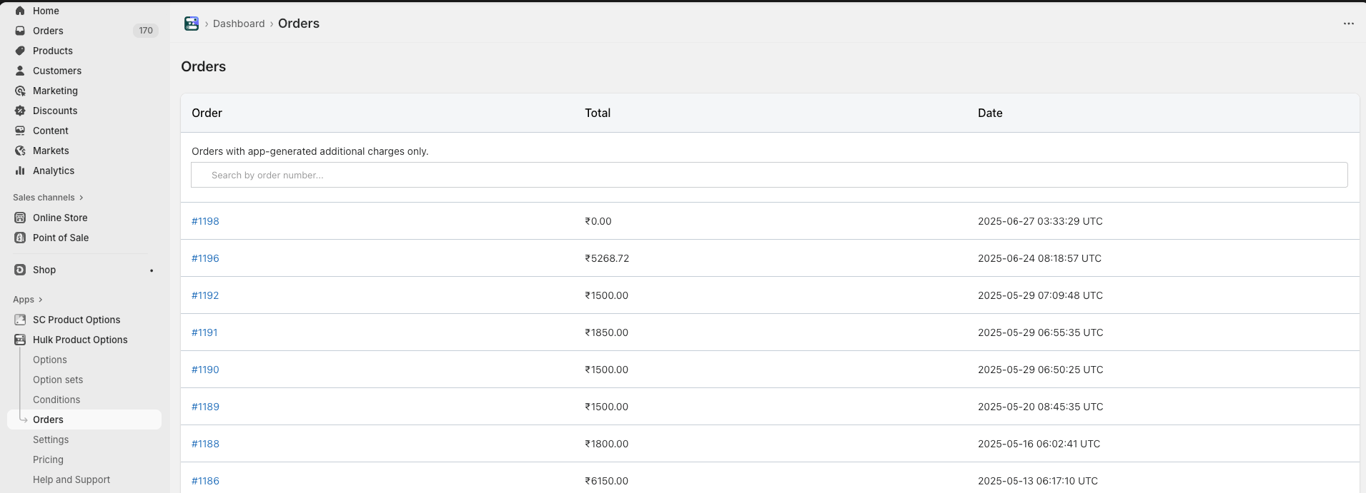1366x493 pixels.
Task: Open SC Product Options app
Action: (x=76, y=320)
